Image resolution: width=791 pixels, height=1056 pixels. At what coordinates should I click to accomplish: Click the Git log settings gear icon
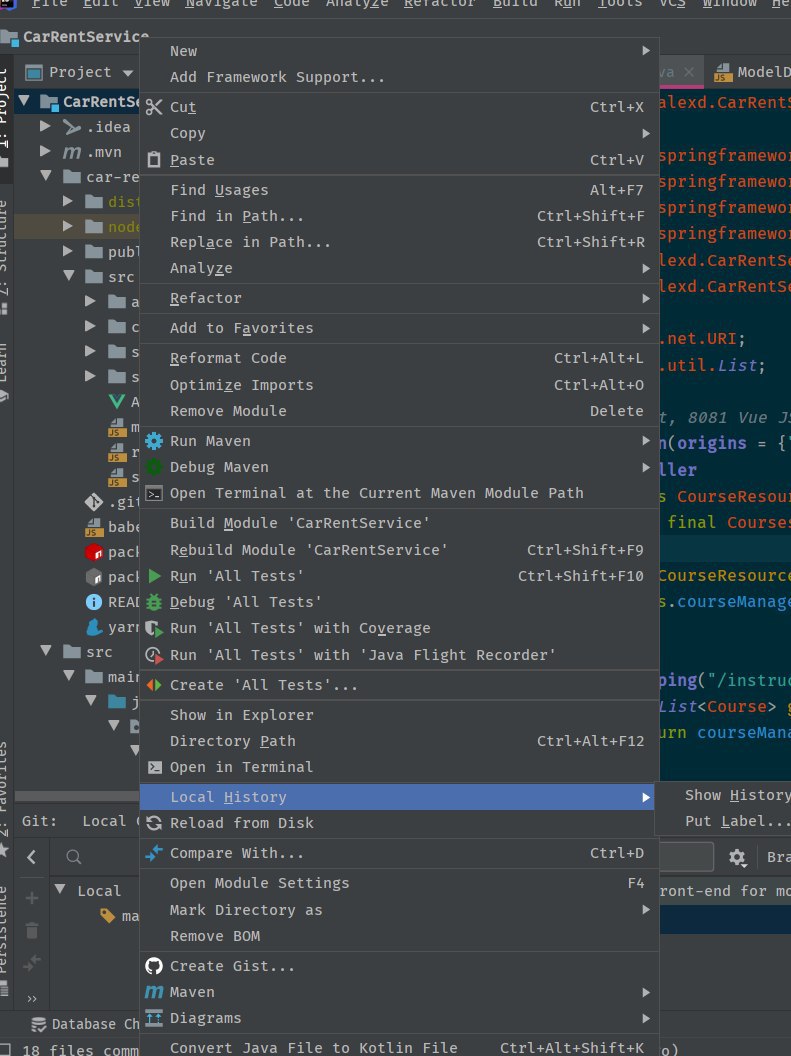pos(737,857)
